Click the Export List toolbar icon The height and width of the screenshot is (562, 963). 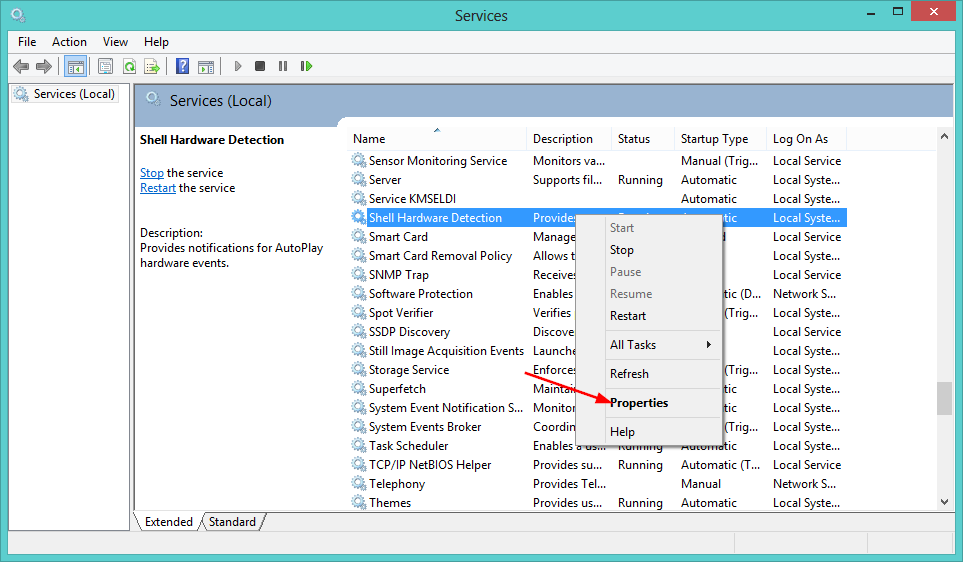click(152, 67)
